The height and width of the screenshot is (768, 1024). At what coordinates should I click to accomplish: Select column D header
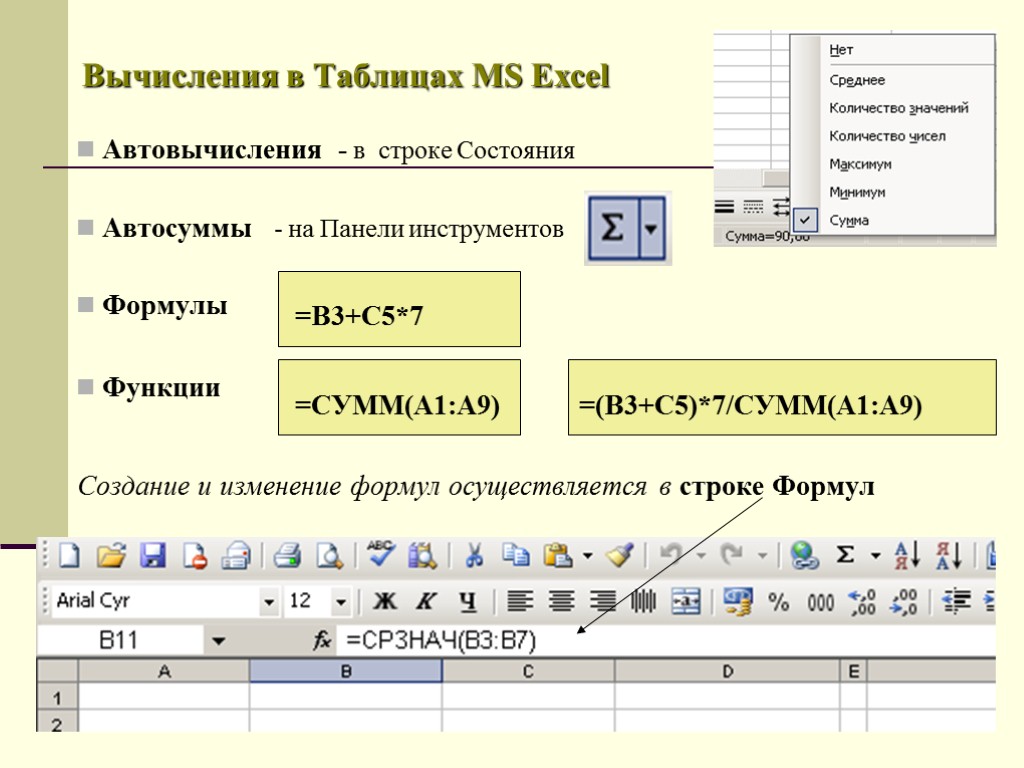pyautogui.click(x=728, y=671)
